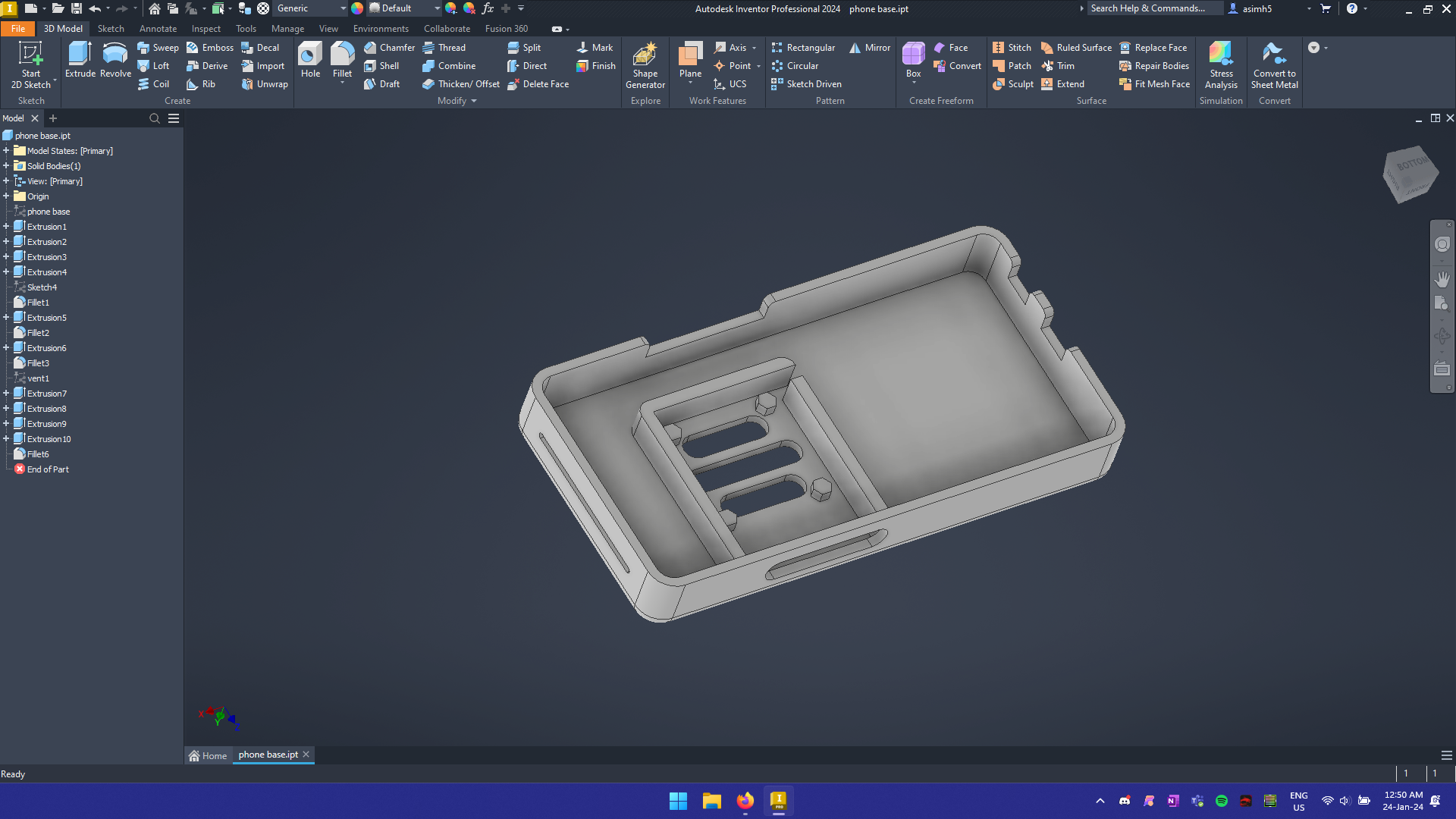Screen dimensions: 1456x819
Task: Create a work Plane
Action: click(x=690, y=60)
